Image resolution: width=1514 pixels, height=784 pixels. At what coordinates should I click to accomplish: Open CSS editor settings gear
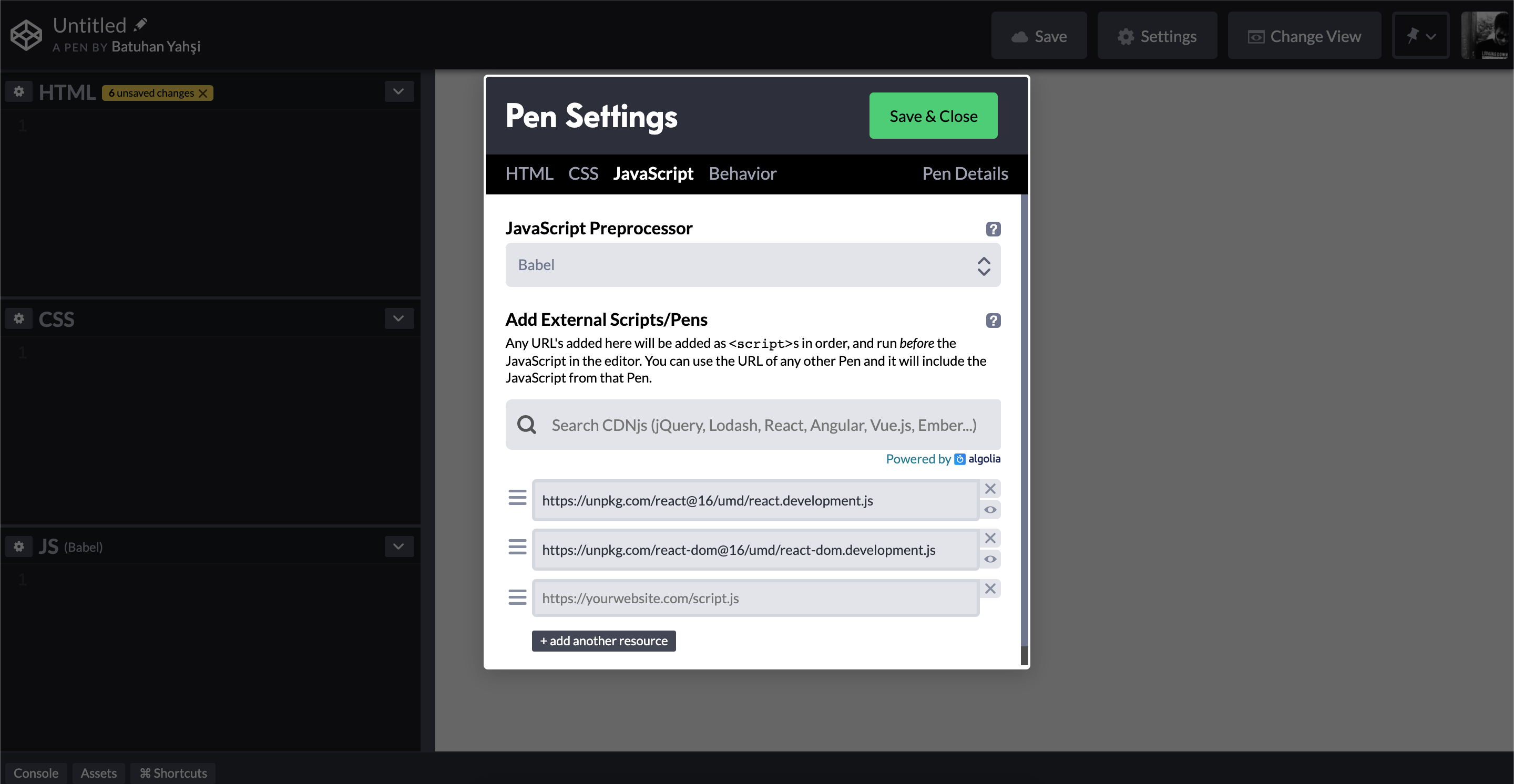[19, 319]
